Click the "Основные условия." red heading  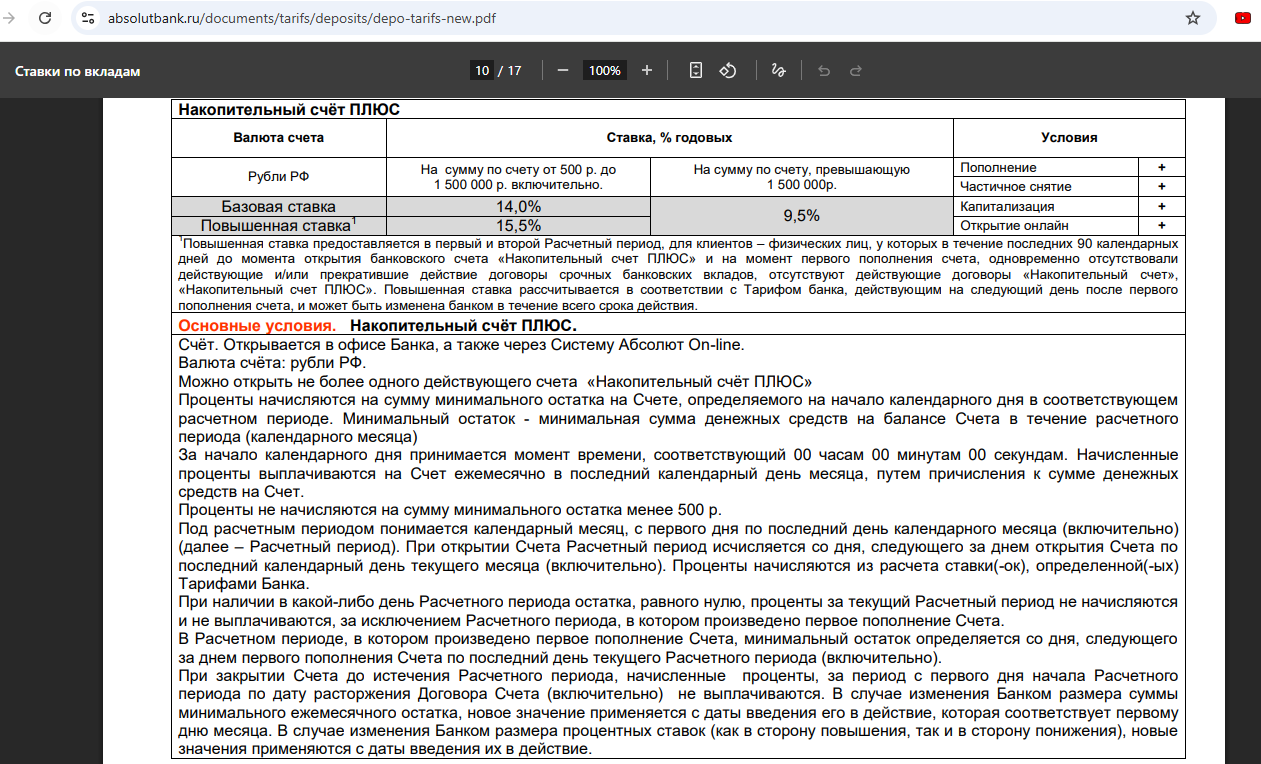(x=257, y=326)
